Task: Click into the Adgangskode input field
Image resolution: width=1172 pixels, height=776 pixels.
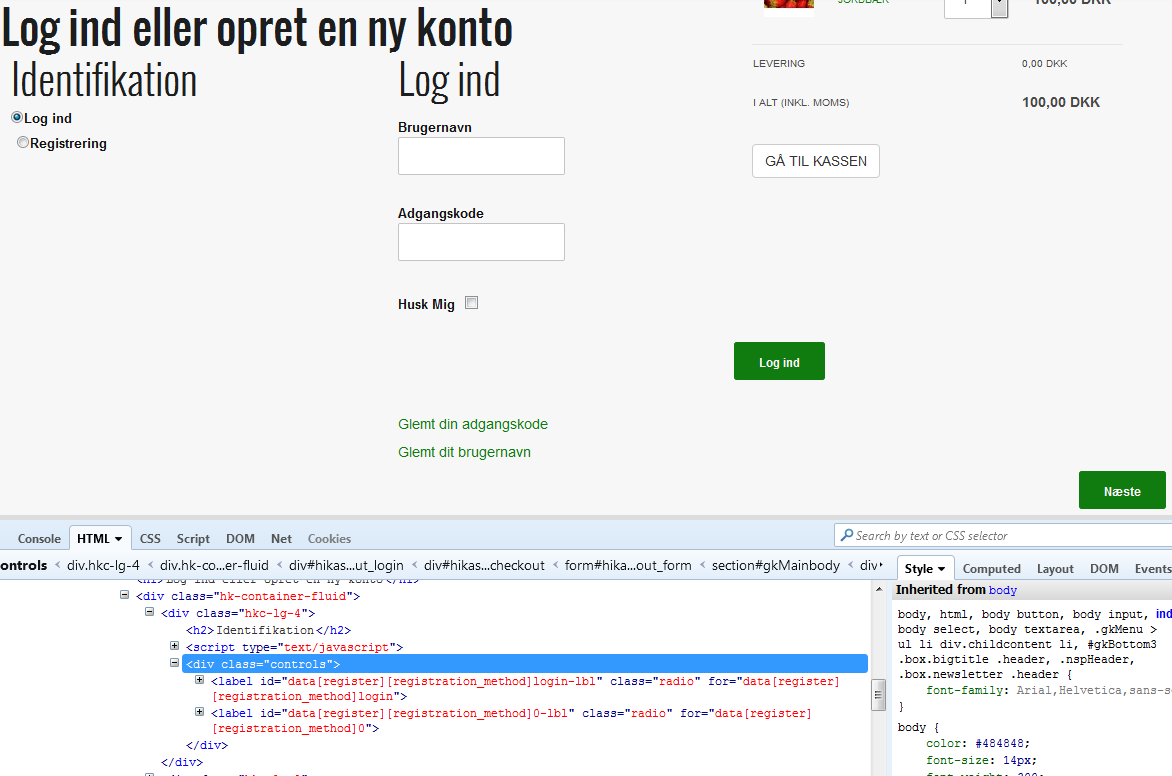Action: 481,242
